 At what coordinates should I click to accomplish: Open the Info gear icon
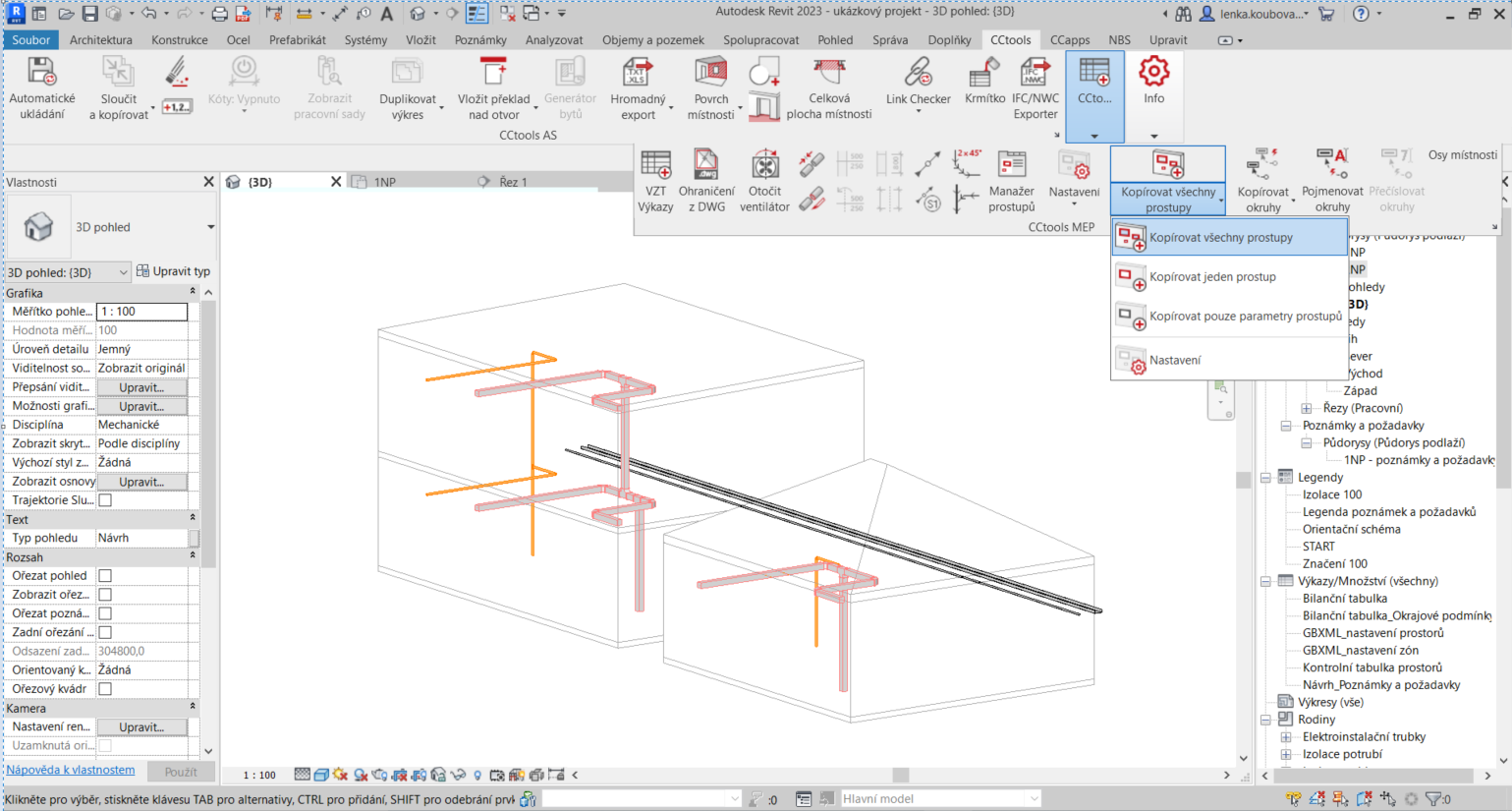point(1153,80)
